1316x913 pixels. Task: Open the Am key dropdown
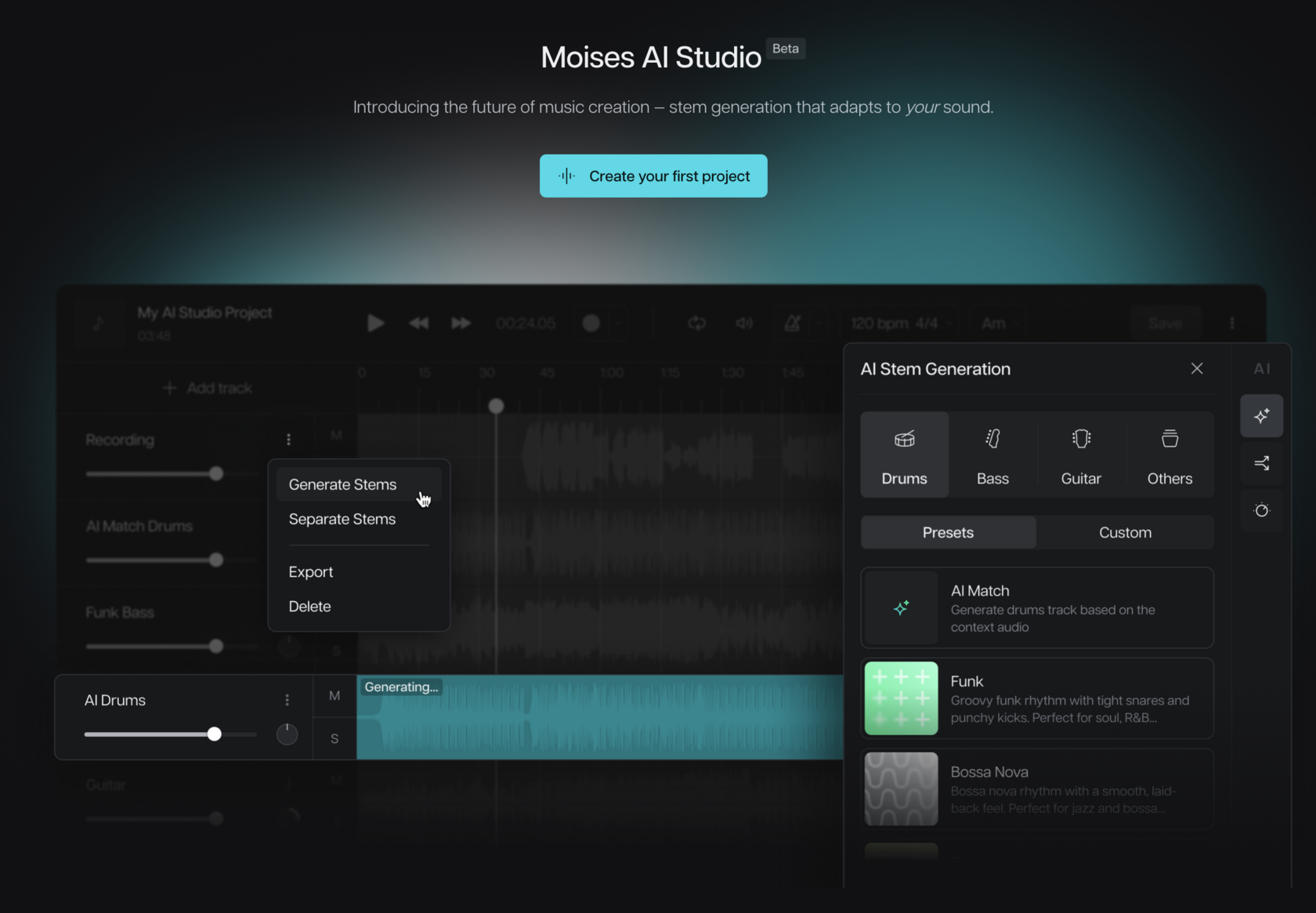[x=1000, y=323]
